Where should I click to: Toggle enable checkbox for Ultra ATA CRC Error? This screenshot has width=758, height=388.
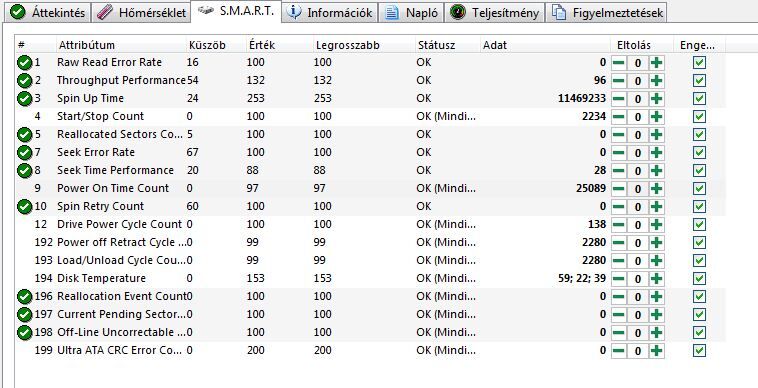pos(699,351)
